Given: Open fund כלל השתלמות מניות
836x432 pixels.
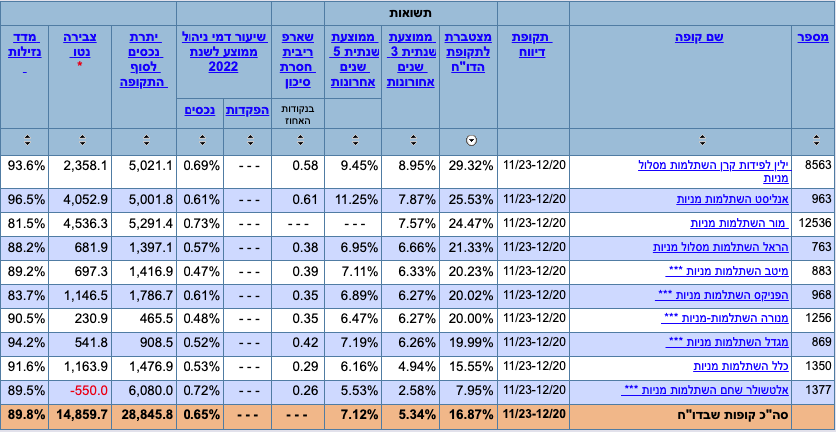Looking at the screenshot, I should [741, 366].
